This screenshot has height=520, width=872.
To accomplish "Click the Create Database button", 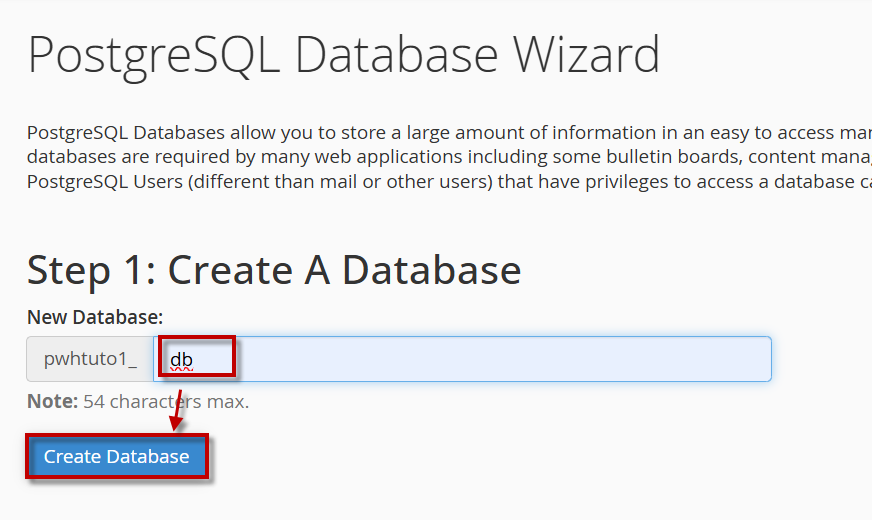I will (116, 457).
